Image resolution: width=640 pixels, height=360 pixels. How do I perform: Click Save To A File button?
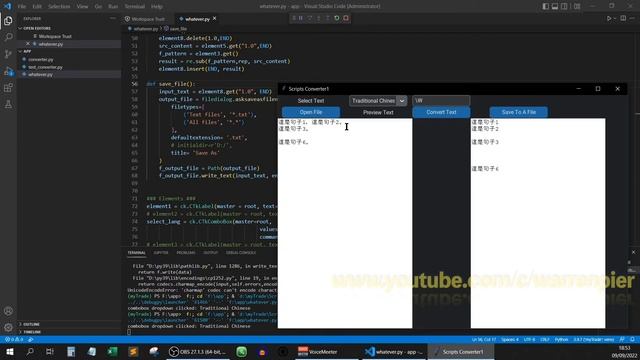[x=519, y=112]
